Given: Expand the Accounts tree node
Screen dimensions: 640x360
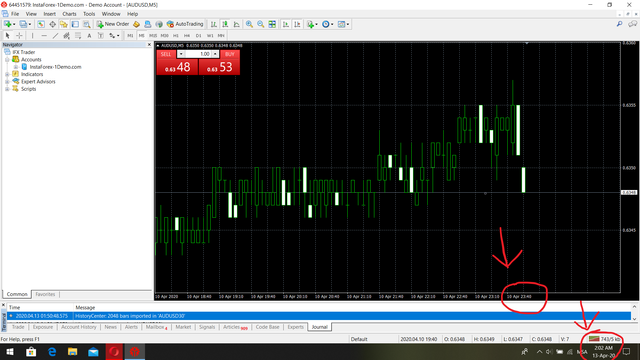Looking at the screenshot, I should tap(7, 60).
